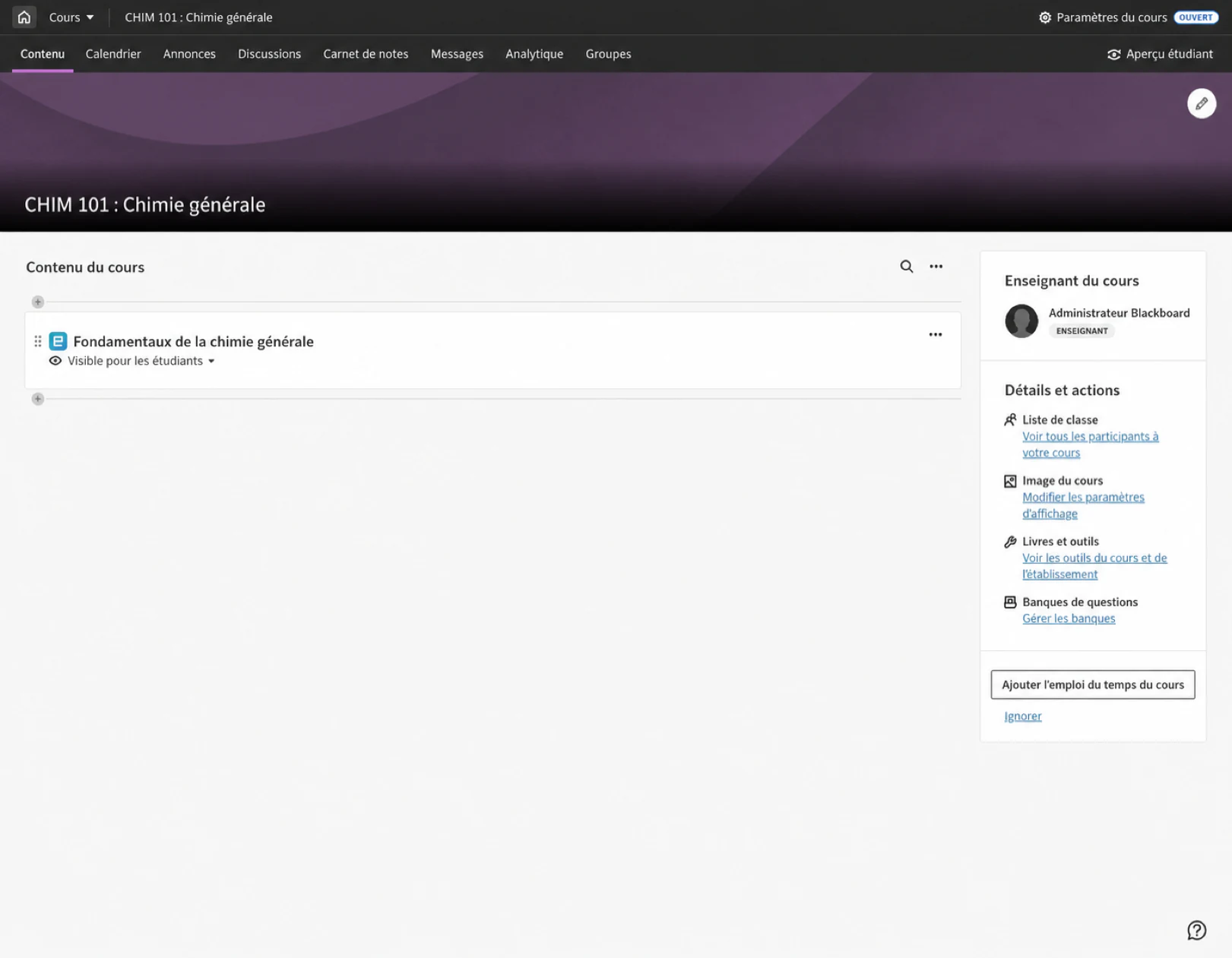Click the Administrateur Blackboard avatar
Viewport: 1232px width, 958px height.
coord(1021,321)
